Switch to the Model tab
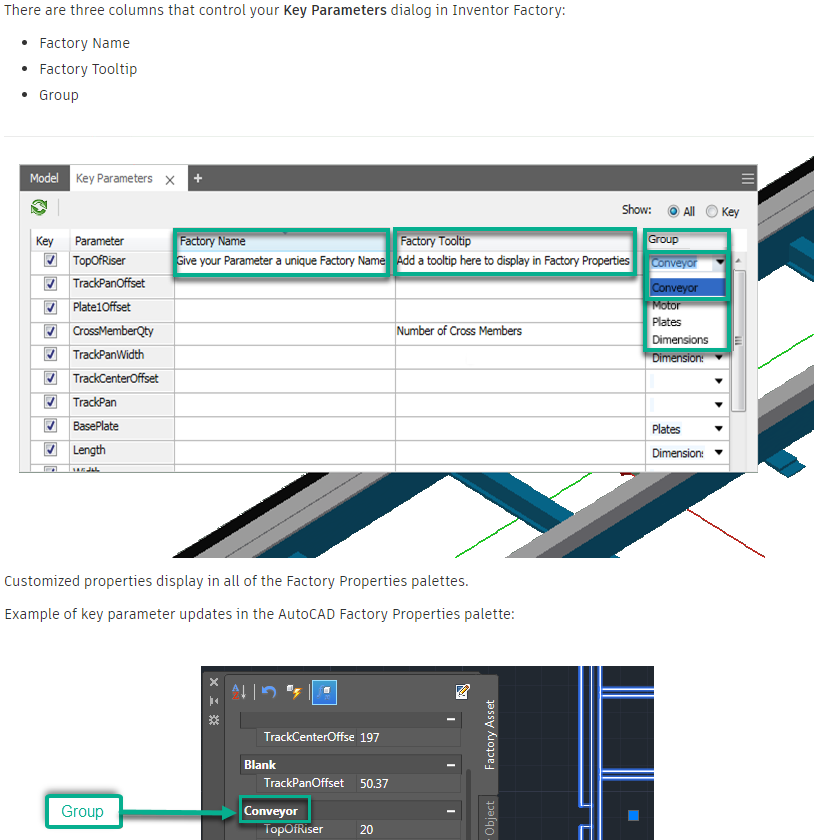The image size is (816, 840). click(44, 178)
